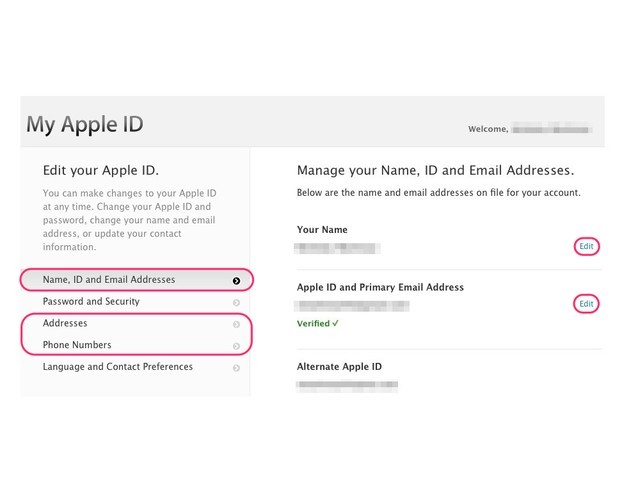
Task: Click the My Apple ID page title
Action: [x=85, y=124]
